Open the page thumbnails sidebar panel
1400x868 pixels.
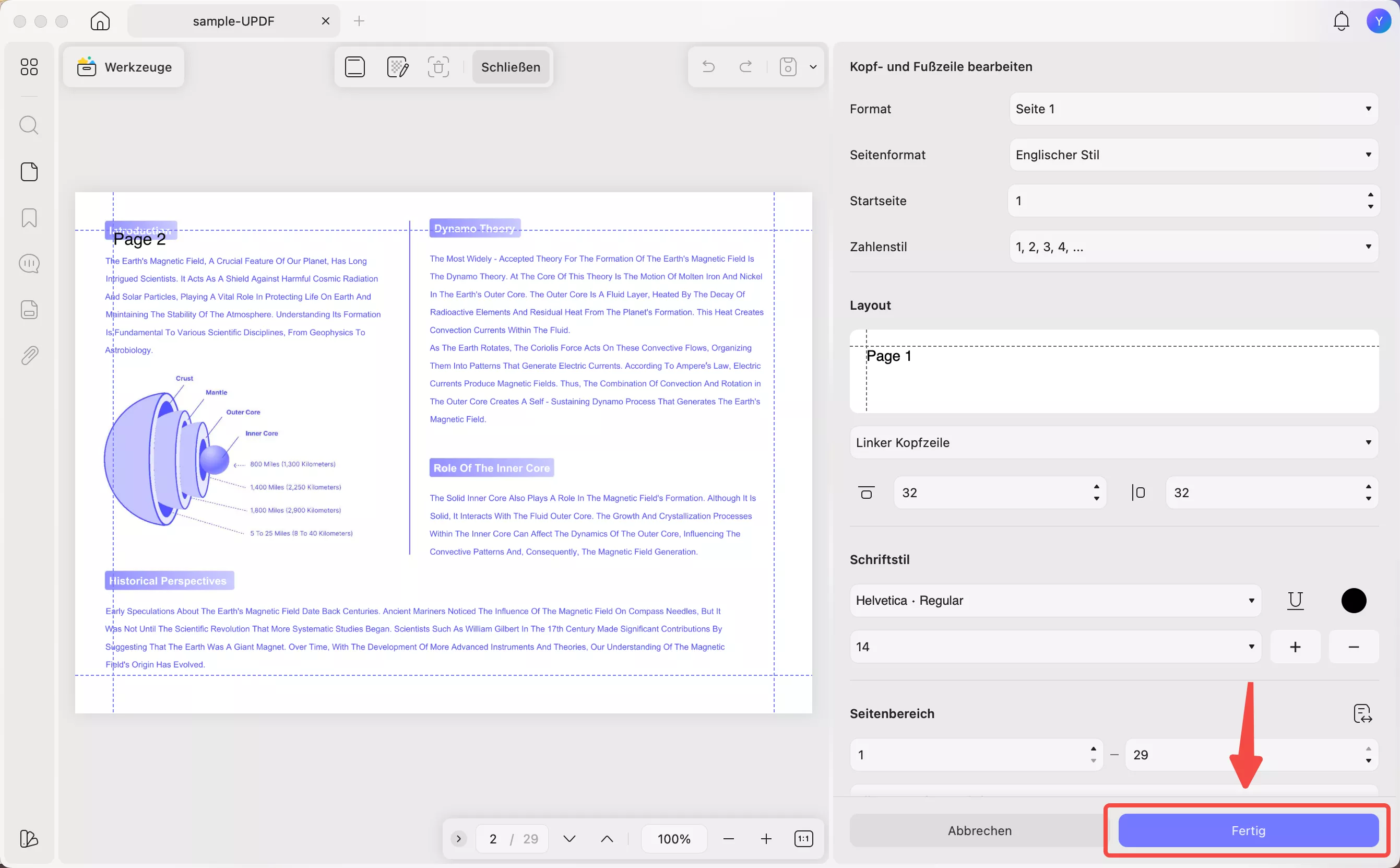coord(29,171)
